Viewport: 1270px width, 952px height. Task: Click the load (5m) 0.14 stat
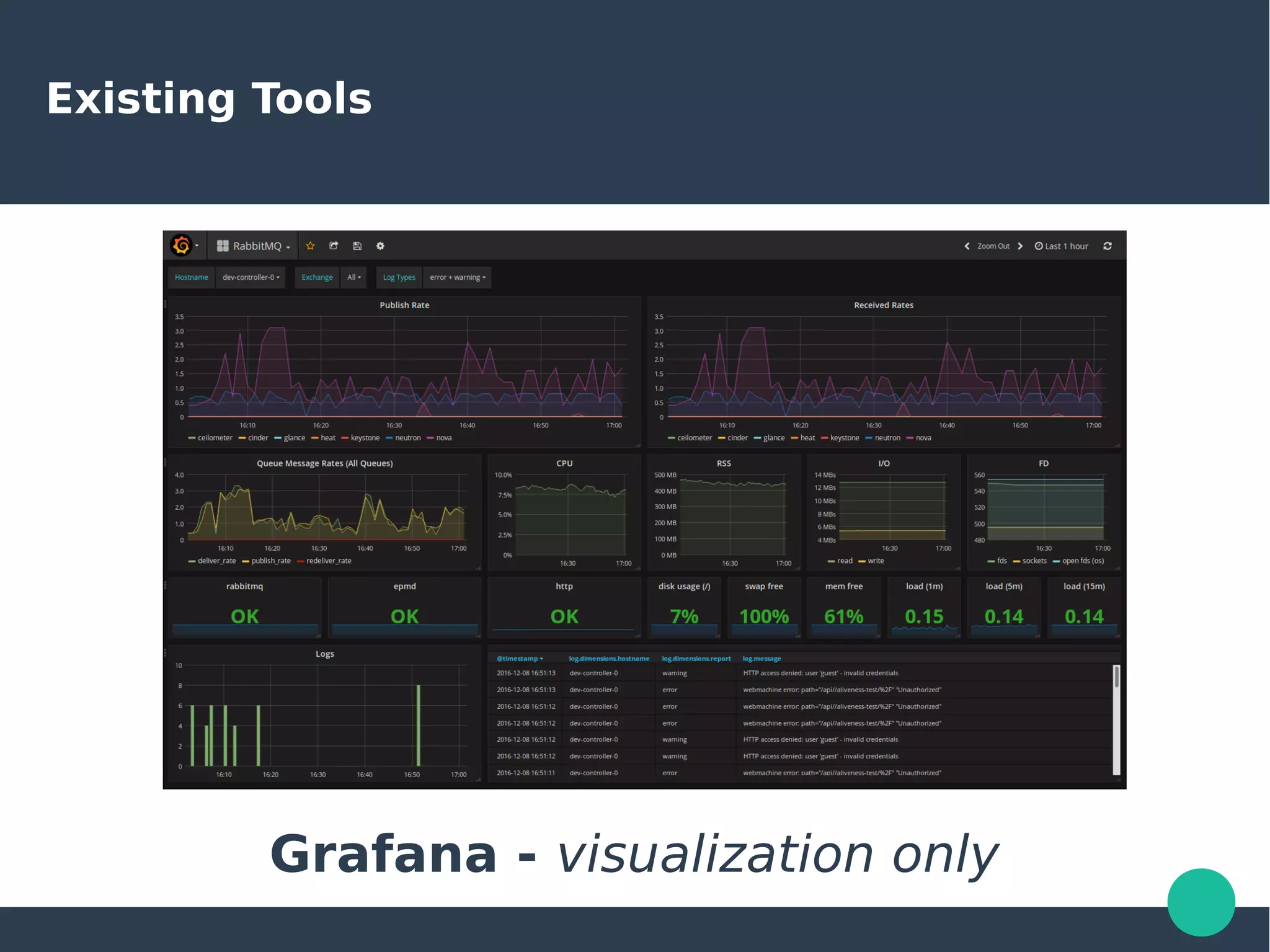[x=1004, y=607]
